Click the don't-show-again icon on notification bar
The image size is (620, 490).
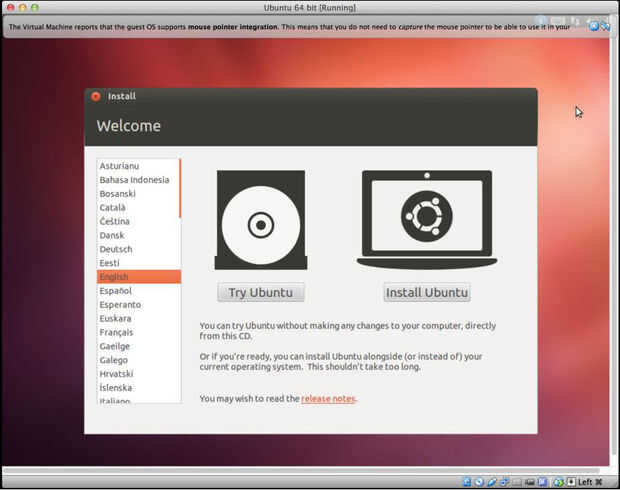(x=605, y=27)
